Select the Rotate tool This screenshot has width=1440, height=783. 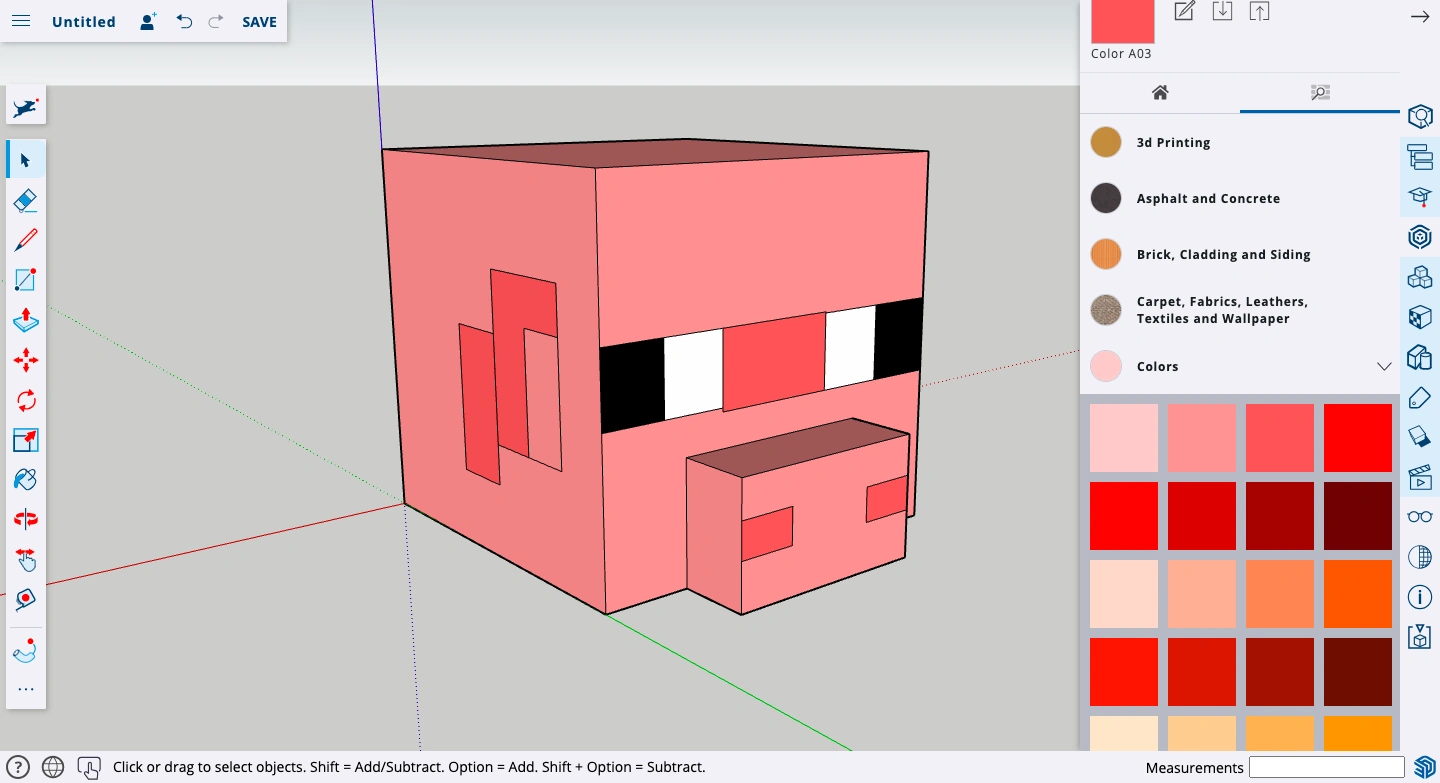click(25, 399)
